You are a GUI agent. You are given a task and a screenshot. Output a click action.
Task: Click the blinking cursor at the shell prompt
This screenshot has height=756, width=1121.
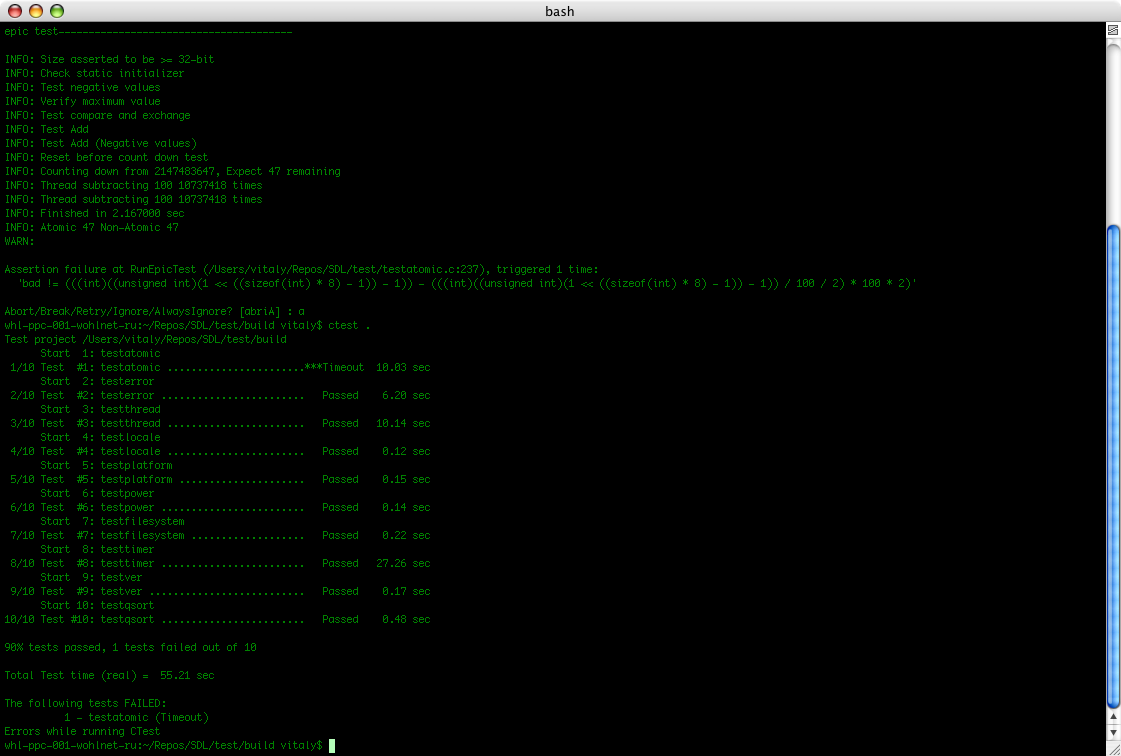tap(330, 745)
